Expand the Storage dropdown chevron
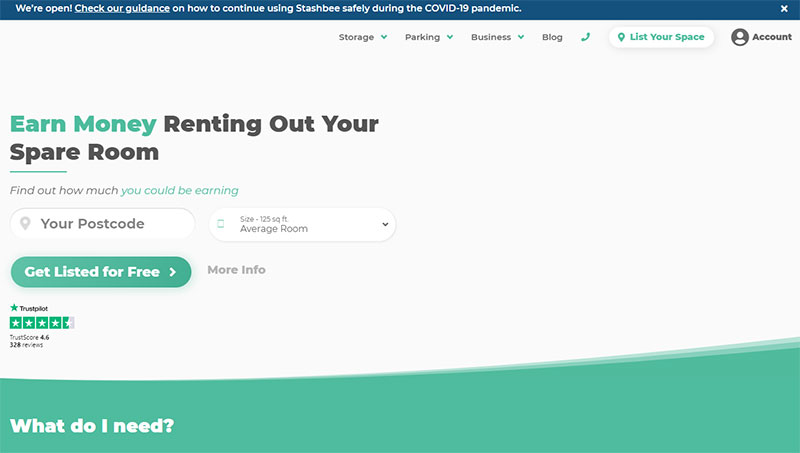The width and height of the screenshot is (800, 453). [384, 37]
